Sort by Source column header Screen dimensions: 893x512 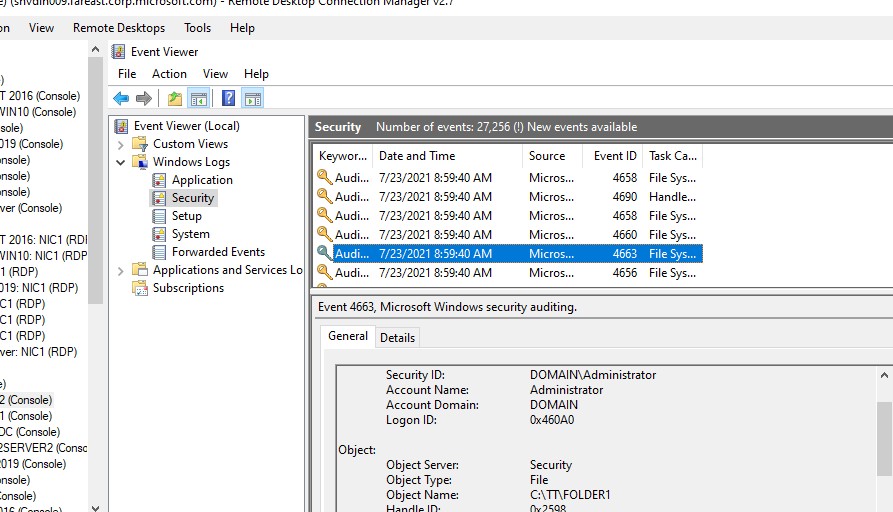(552, 156)
